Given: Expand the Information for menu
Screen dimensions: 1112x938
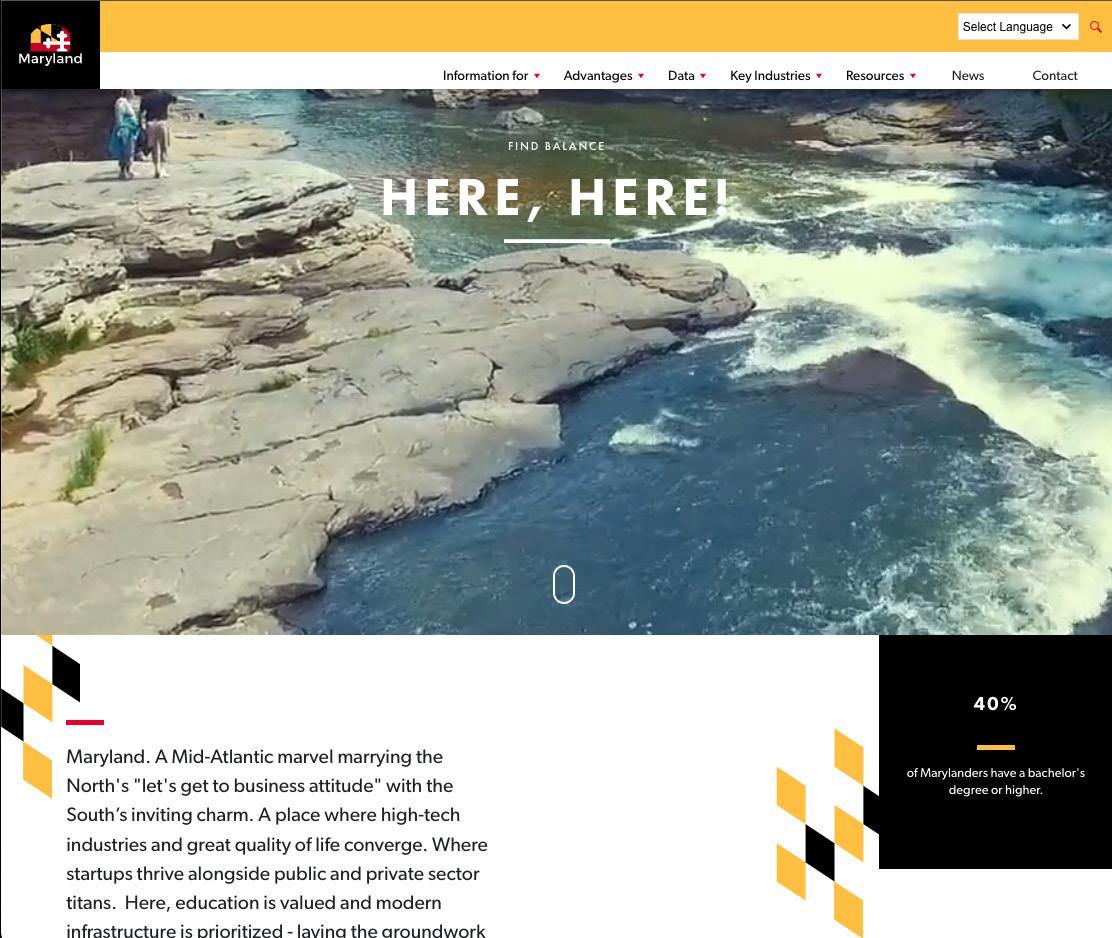Looking at the screenshot, I should tap(485, 76).
